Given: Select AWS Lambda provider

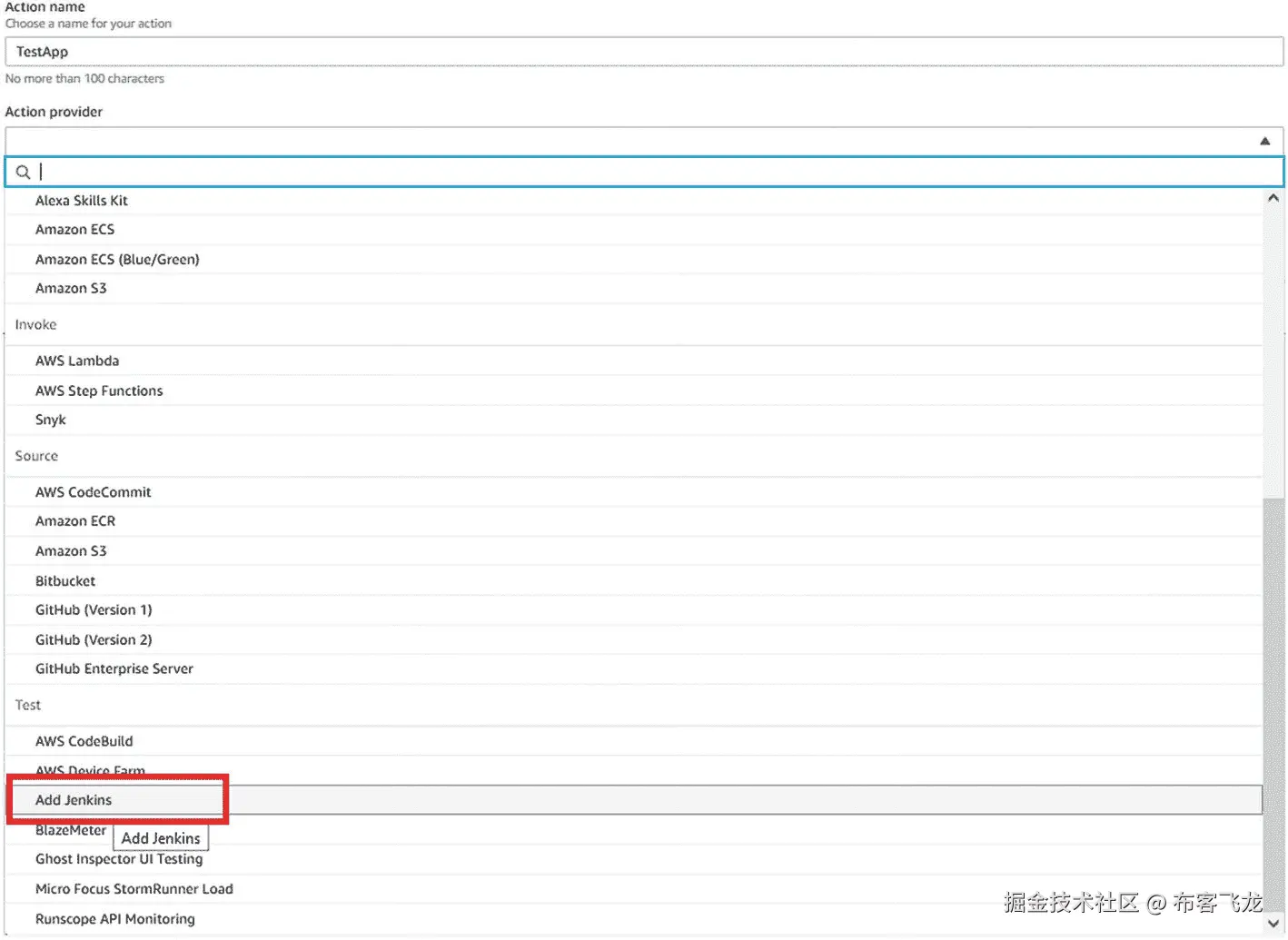Looking at the screenshot, I should coord(633,361).
